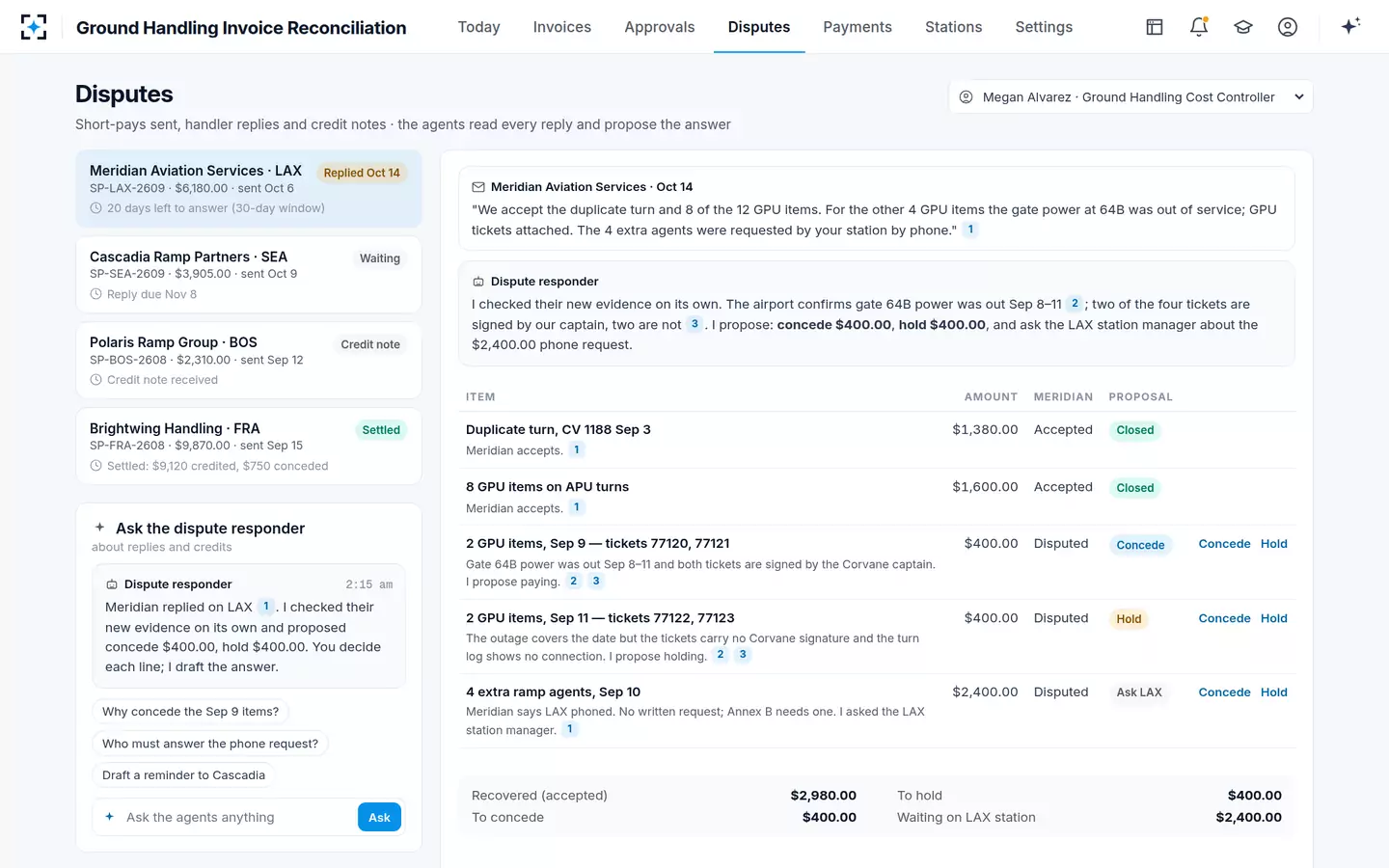Click citation 2 in dispute responder summary

[1075, 304]
